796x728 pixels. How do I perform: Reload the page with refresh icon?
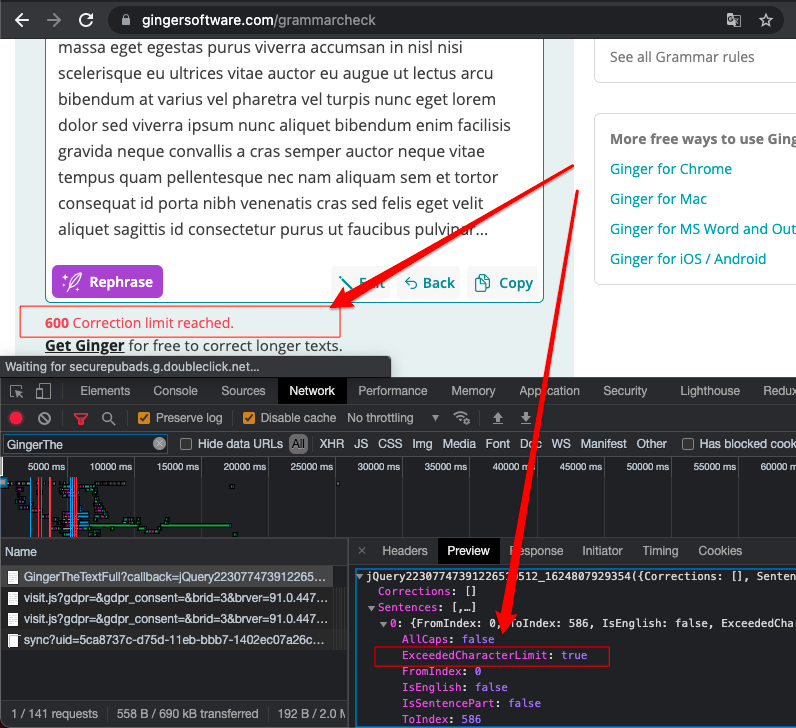(86, 20)
